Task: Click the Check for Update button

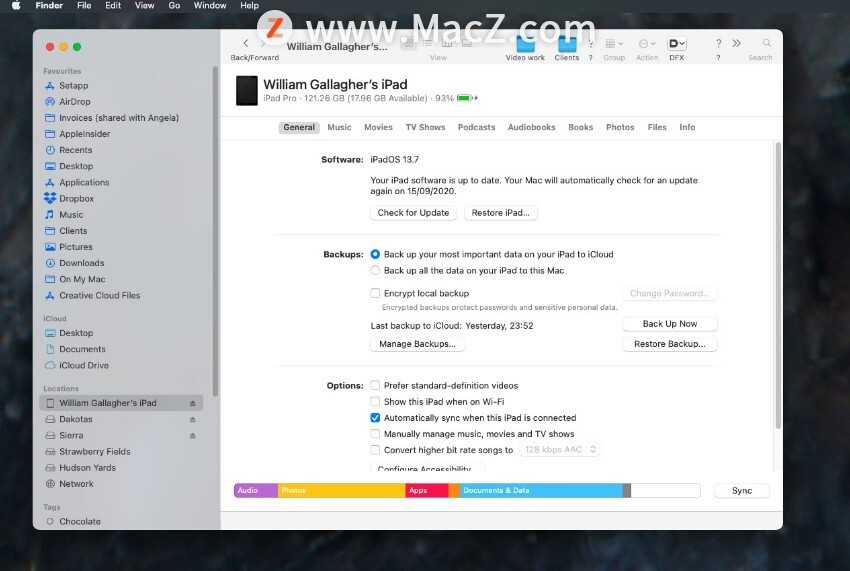Action: 413,213
